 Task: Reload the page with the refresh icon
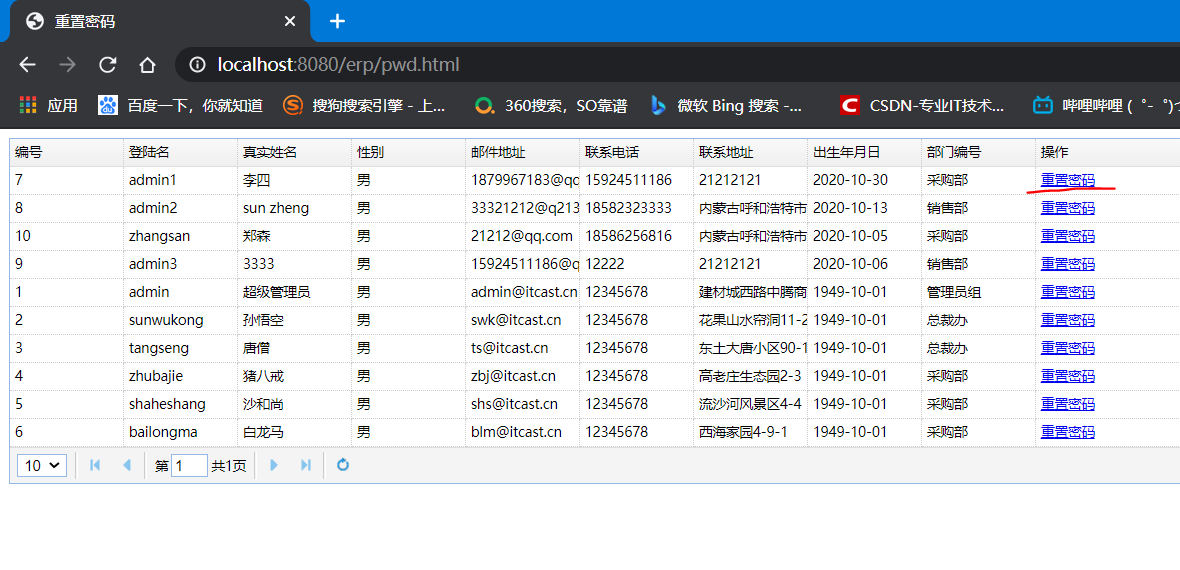108,65
